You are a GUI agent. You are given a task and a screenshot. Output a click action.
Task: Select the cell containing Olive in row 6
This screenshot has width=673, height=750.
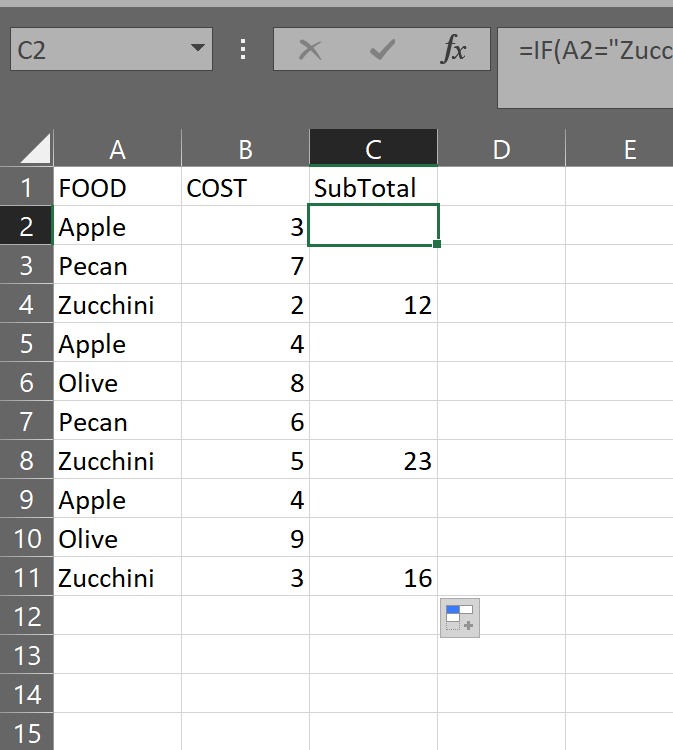coord(118,383)
